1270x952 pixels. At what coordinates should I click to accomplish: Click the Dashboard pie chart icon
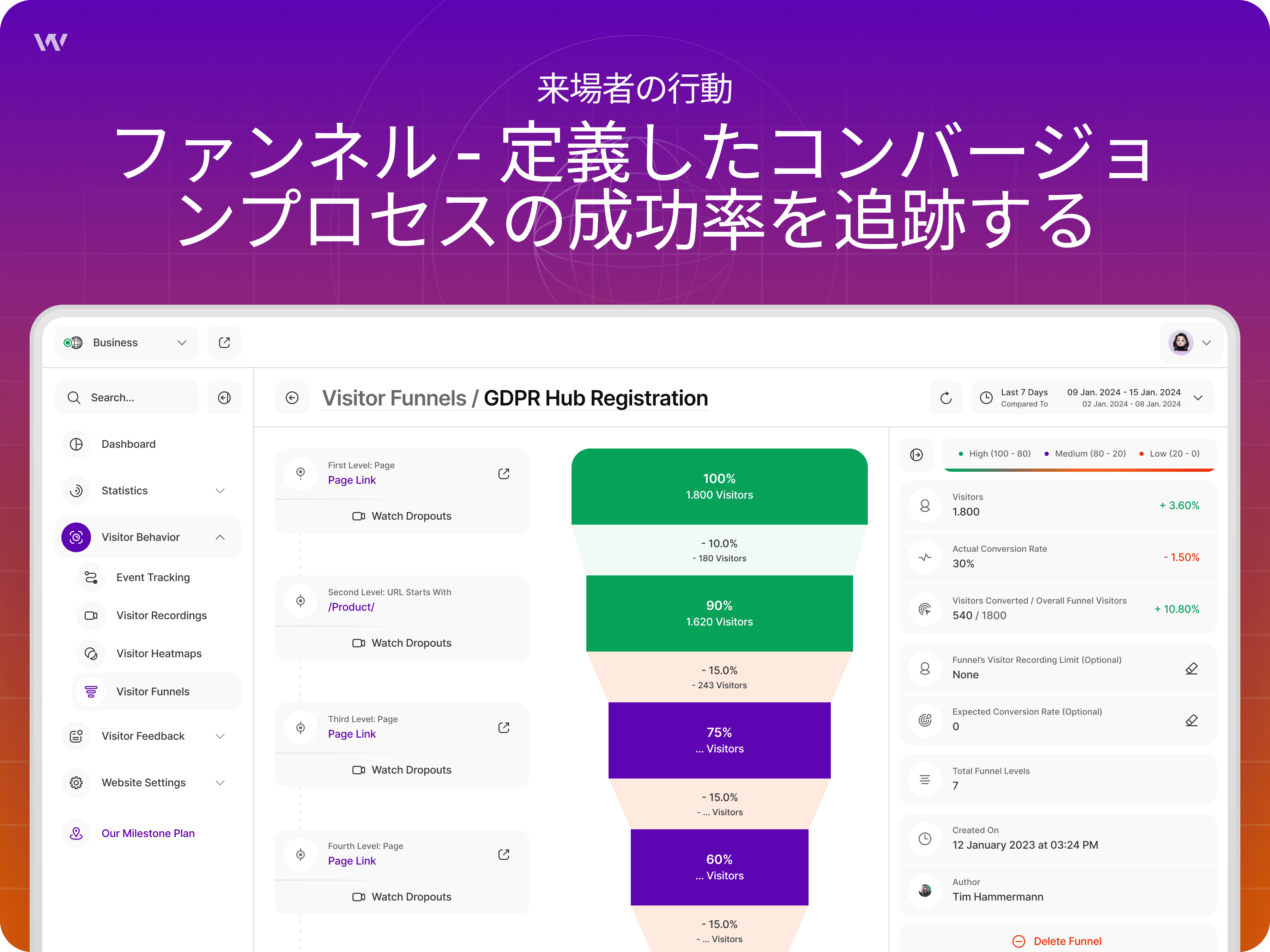76,444
